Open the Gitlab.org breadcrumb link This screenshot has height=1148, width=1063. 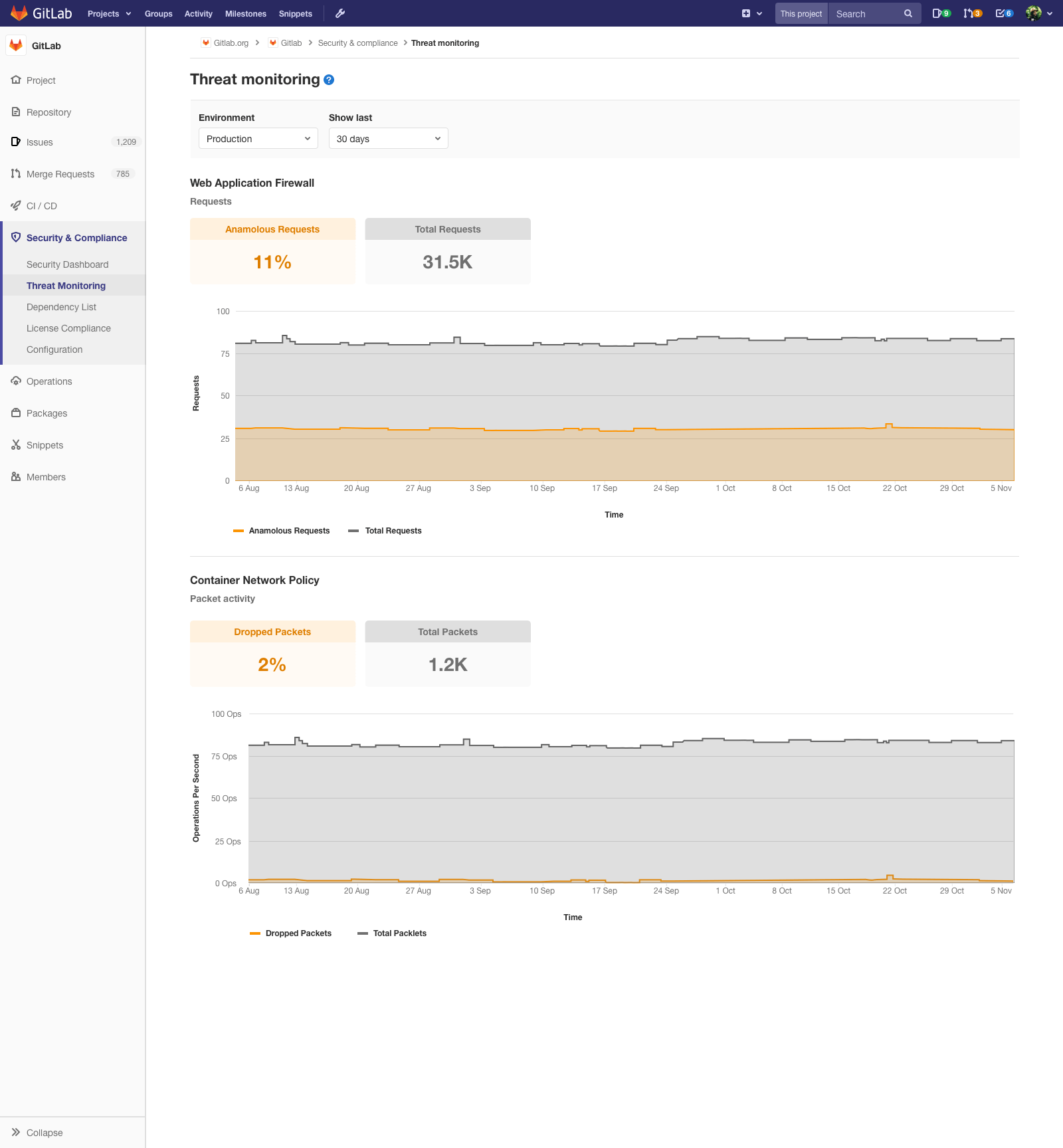[231, 43]
